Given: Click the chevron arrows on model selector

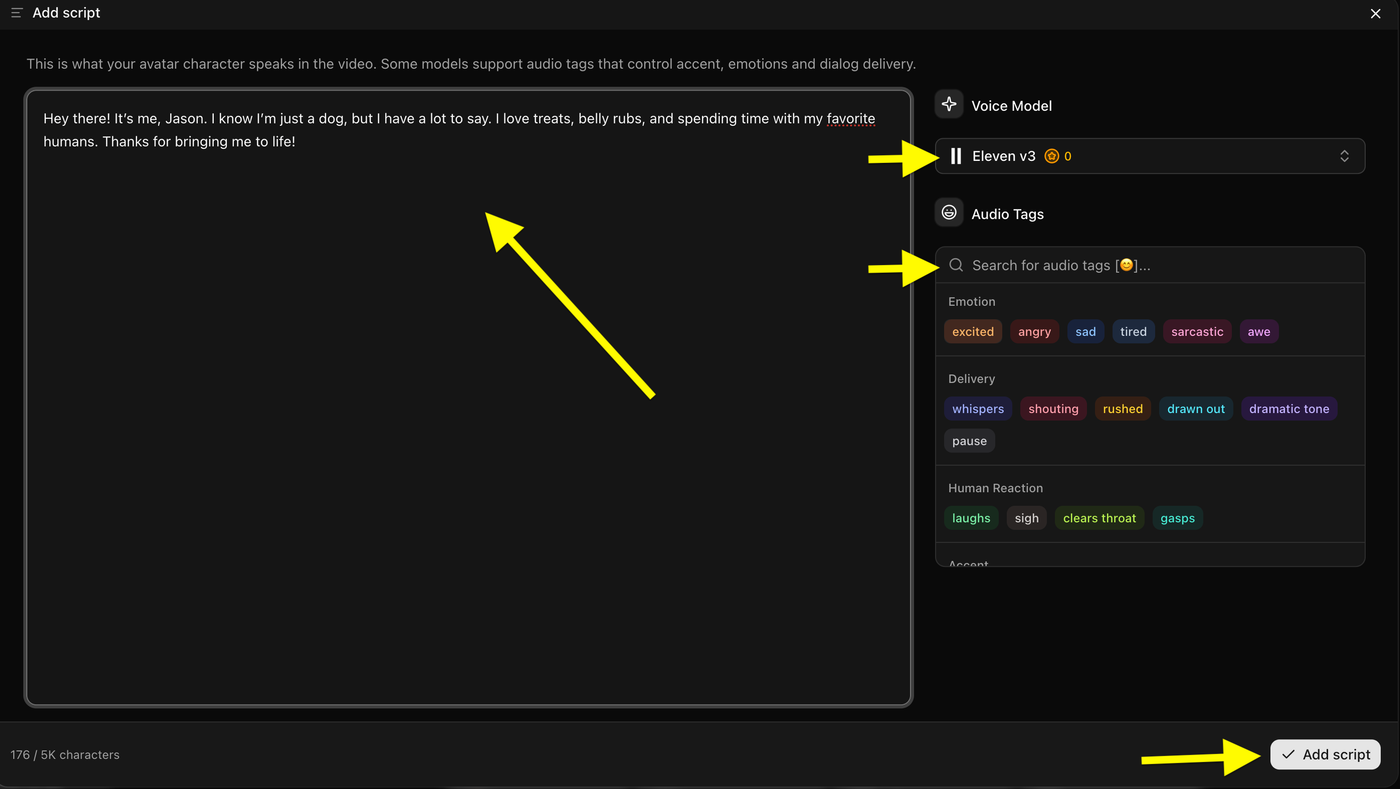Looking at the screenshot, I should (x=1344, y=156).
